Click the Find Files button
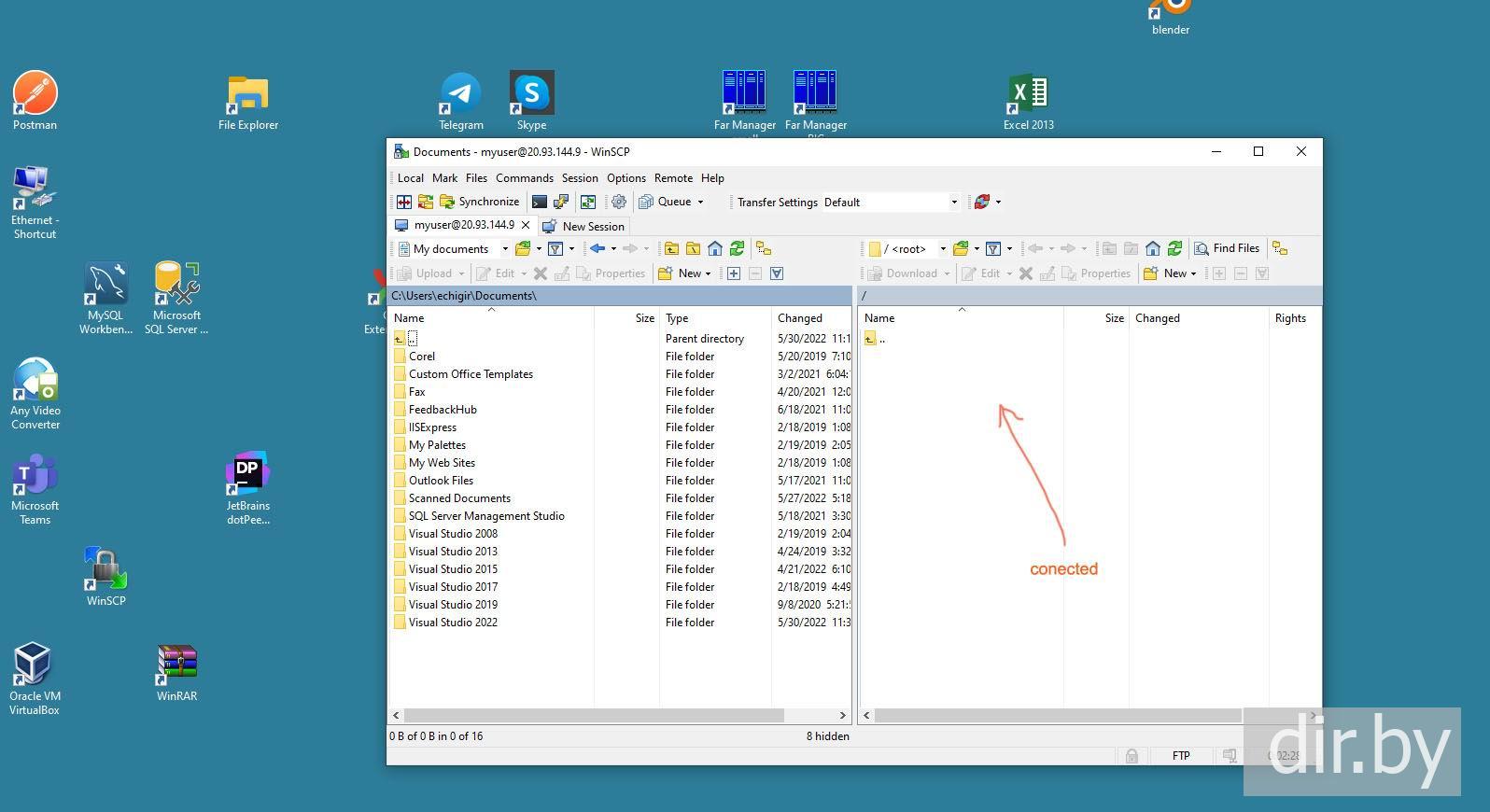This screenshot has height=812, width=1490. click(x=1227, y=248)
